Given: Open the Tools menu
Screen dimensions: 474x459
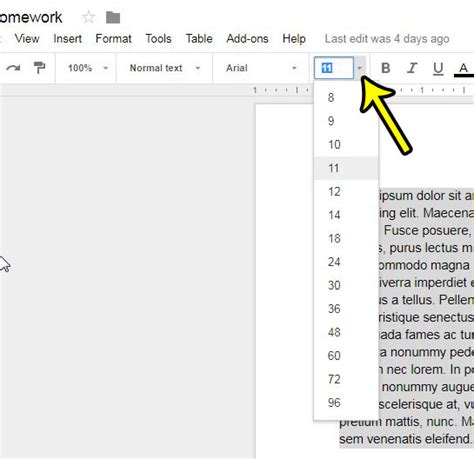Looking at the screenshot, I should click(x=158, y=39).
